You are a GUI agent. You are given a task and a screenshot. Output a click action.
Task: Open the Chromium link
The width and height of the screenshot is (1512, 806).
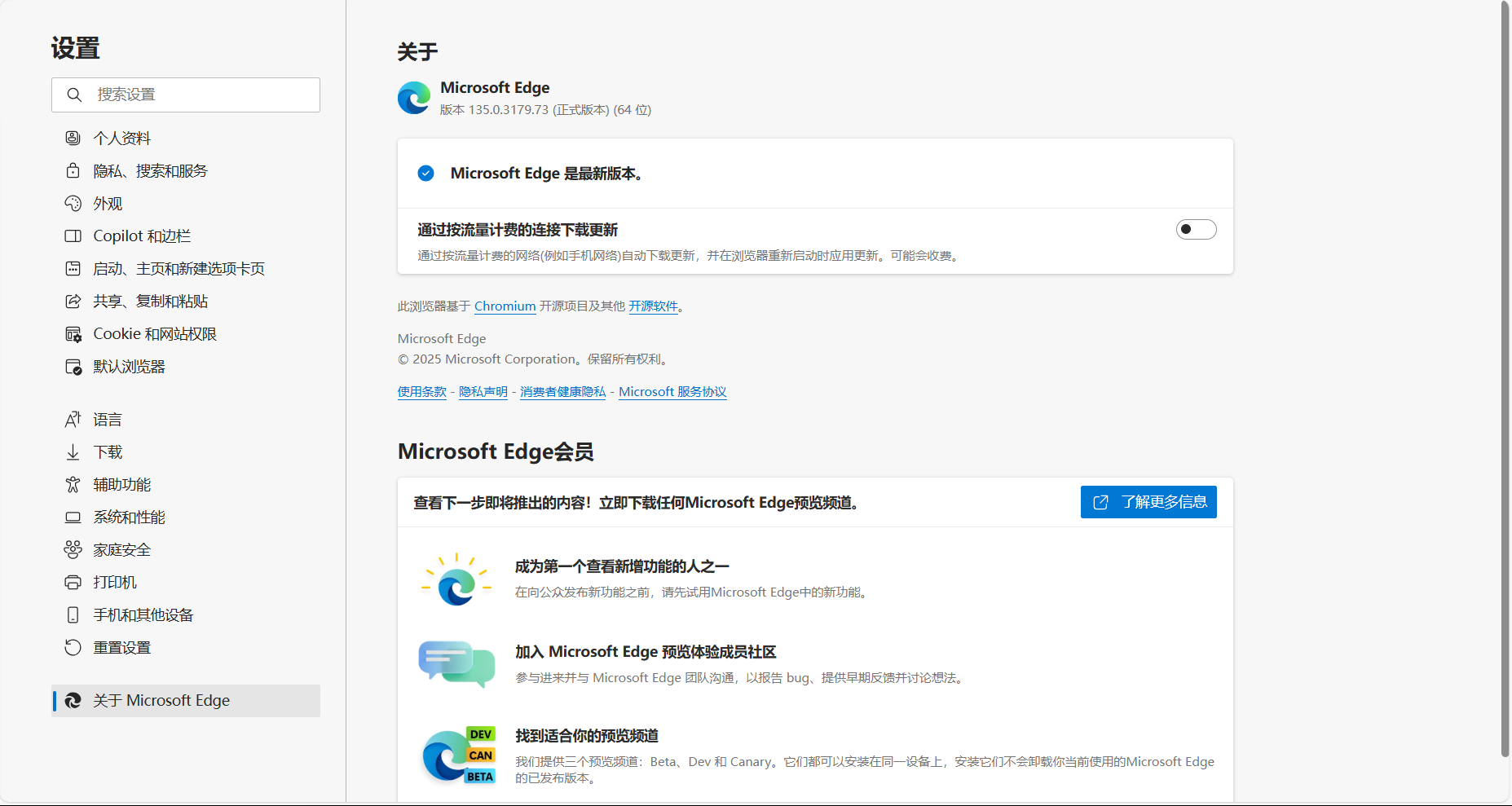[x=505, y=306]
